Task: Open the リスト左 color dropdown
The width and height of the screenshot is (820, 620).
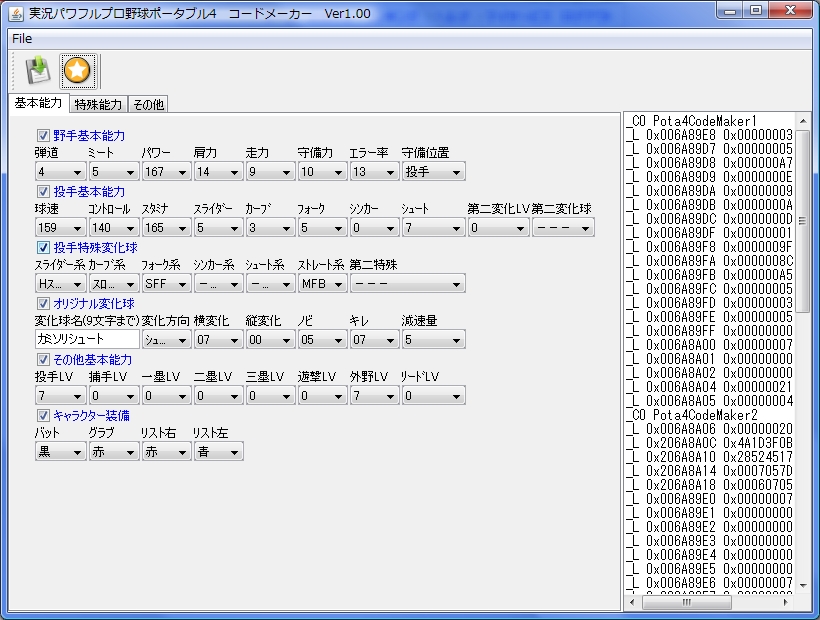Action: (x=218, y=451)
